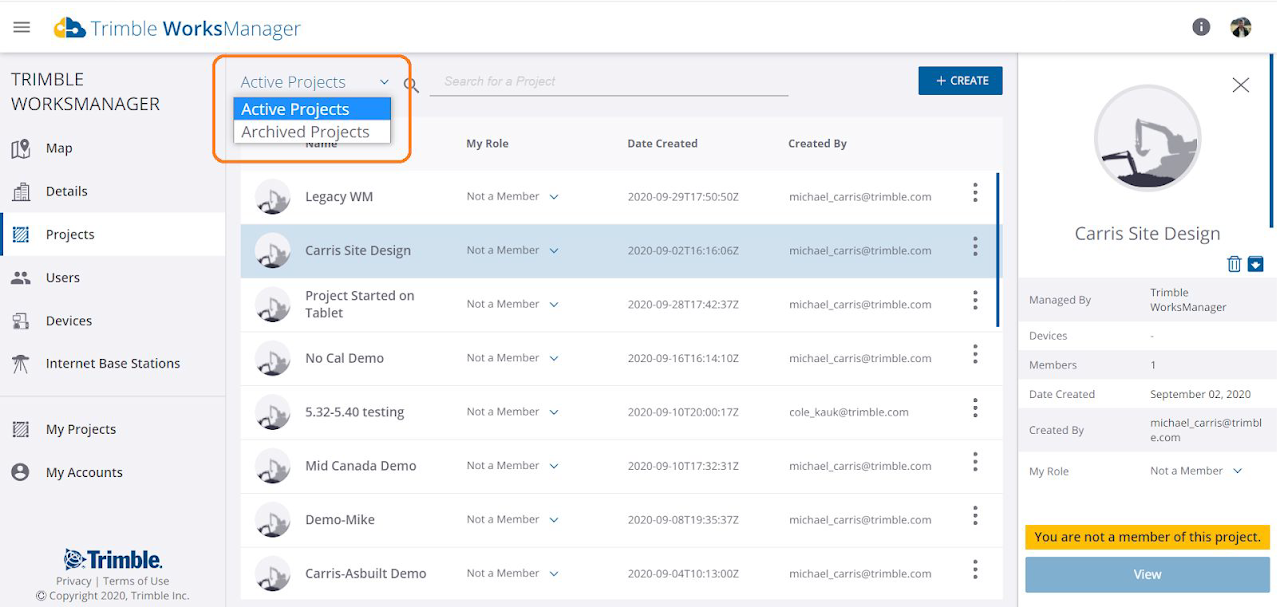Close the Carris Site Design details panel
This screenshot has width=1280, height=607.
tap(1241, 85)
